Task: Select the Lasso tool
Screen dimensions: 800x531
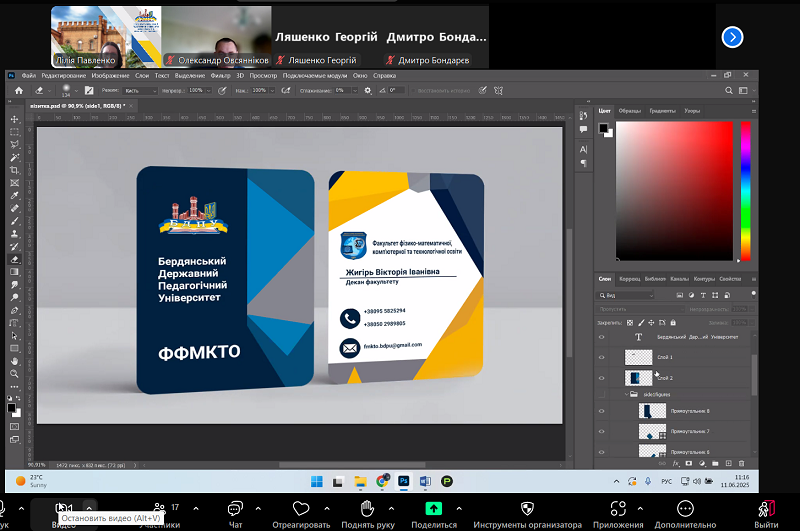Action: 14,144
